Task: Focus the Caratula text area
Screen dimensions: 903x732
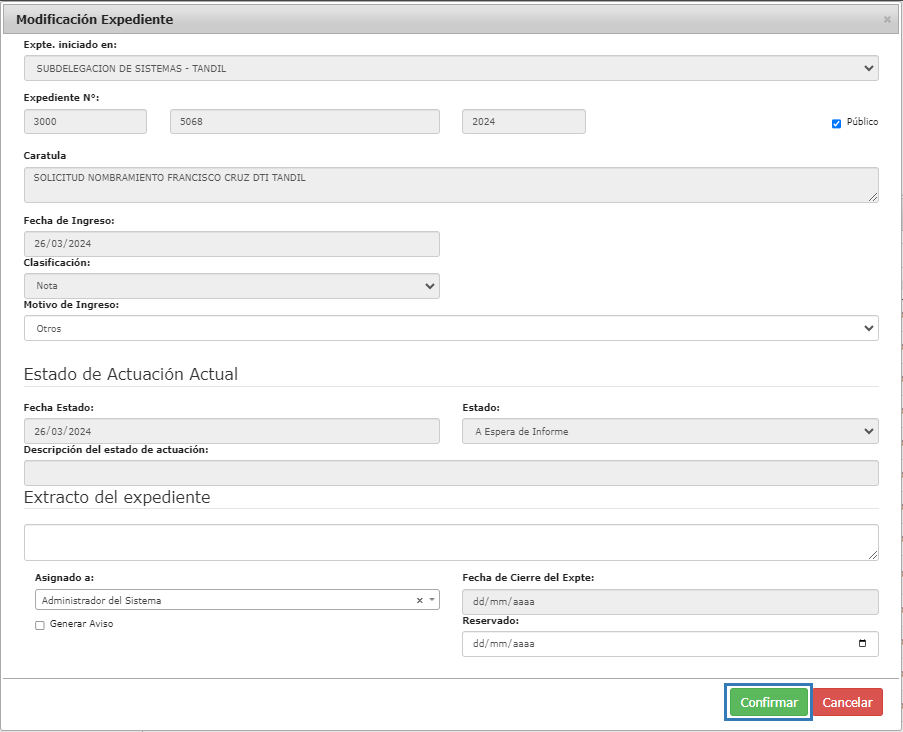Action: click(x=450, y=185)
